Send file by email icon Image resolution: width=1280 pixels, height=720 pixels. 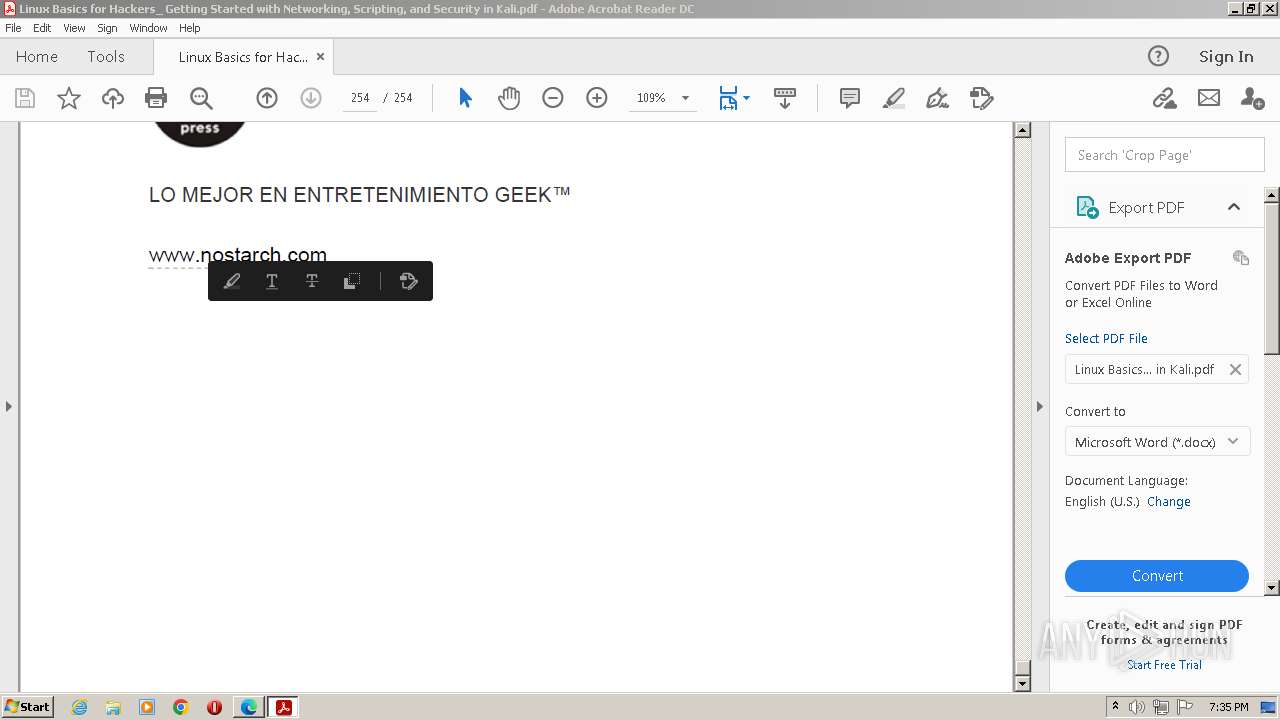pos(1209,98)
